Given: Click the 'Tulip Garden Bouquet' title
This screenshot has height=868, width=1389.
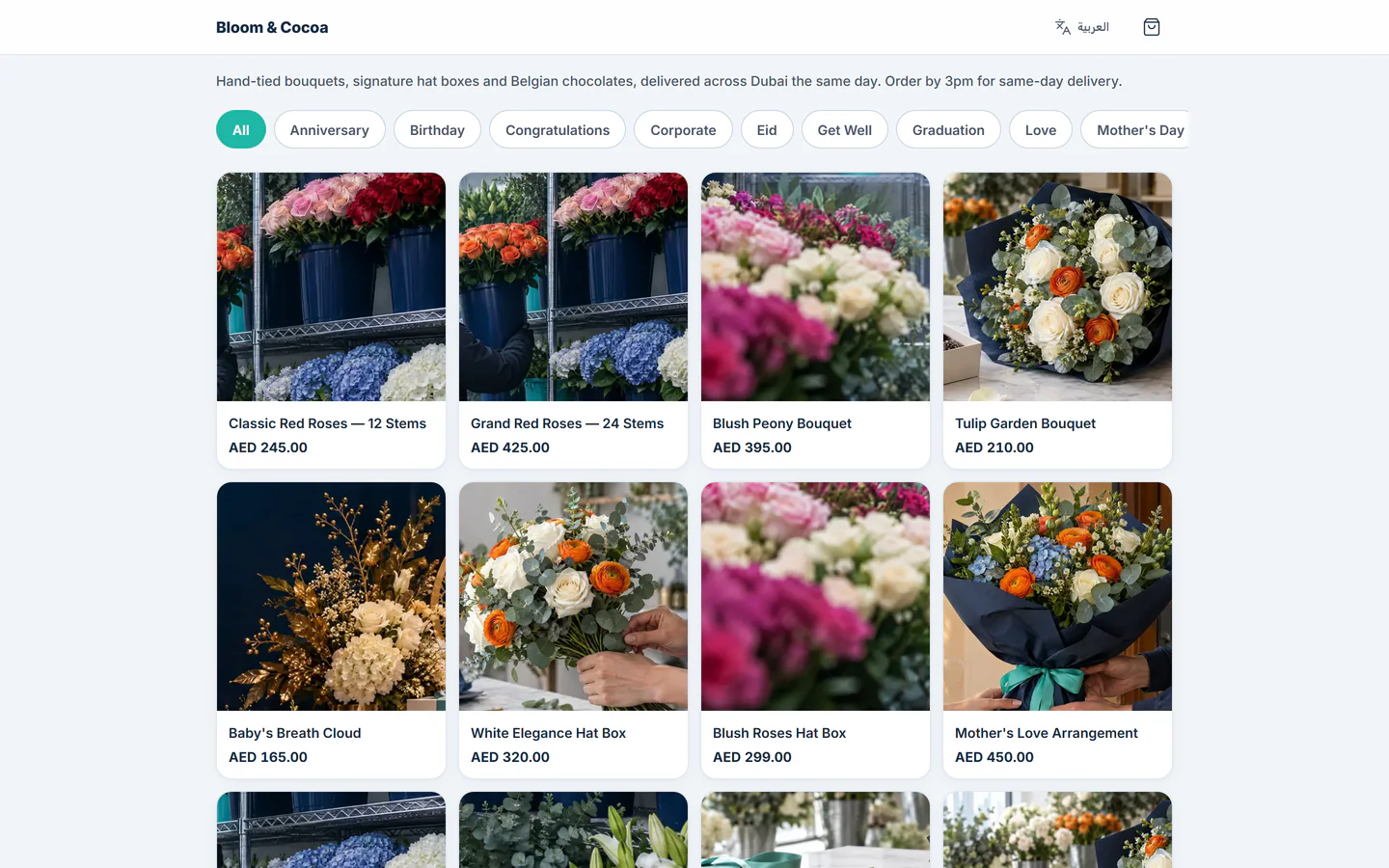Looking at the screenshot, I should point(1025,423).
